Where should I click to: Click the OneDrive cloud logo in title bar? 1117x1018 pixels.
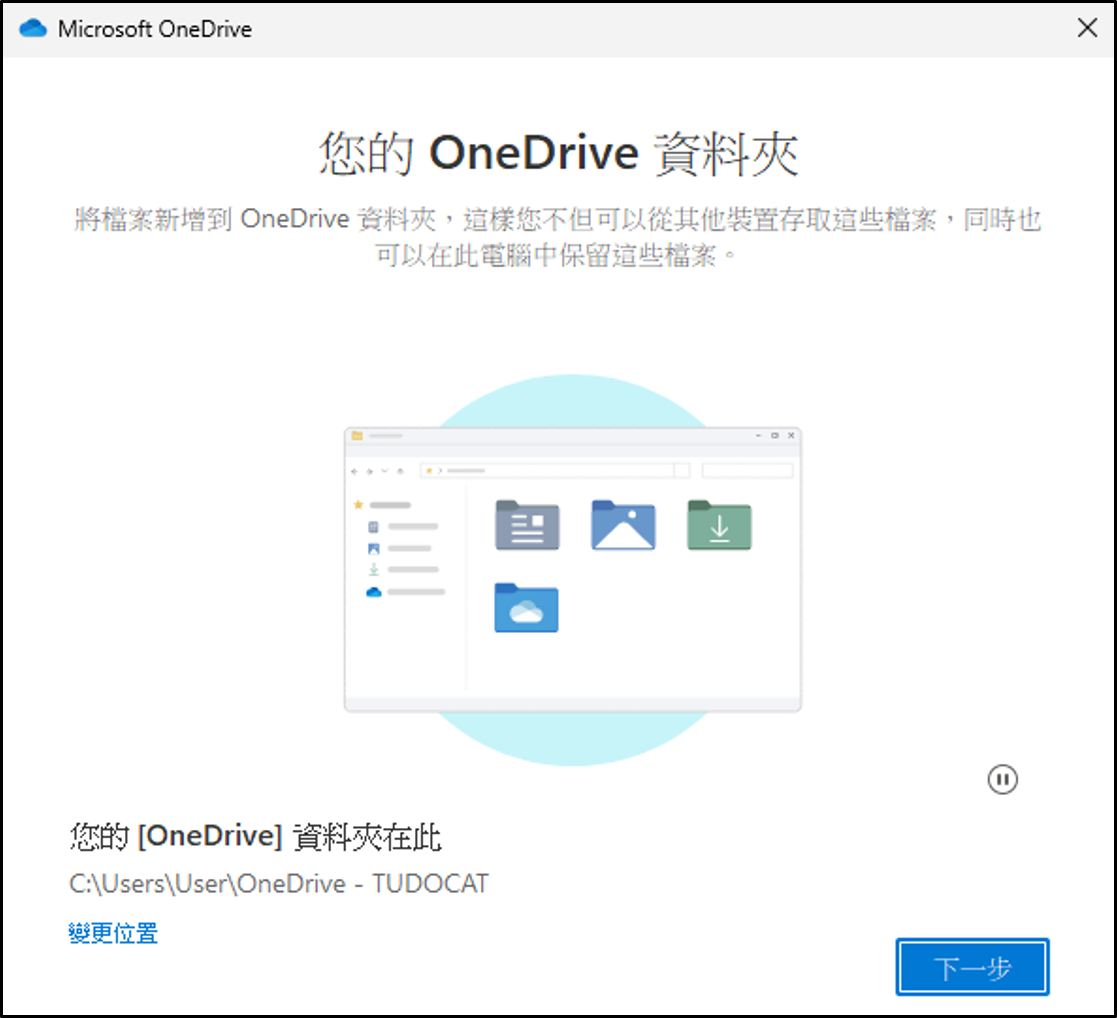coord(33,28)
